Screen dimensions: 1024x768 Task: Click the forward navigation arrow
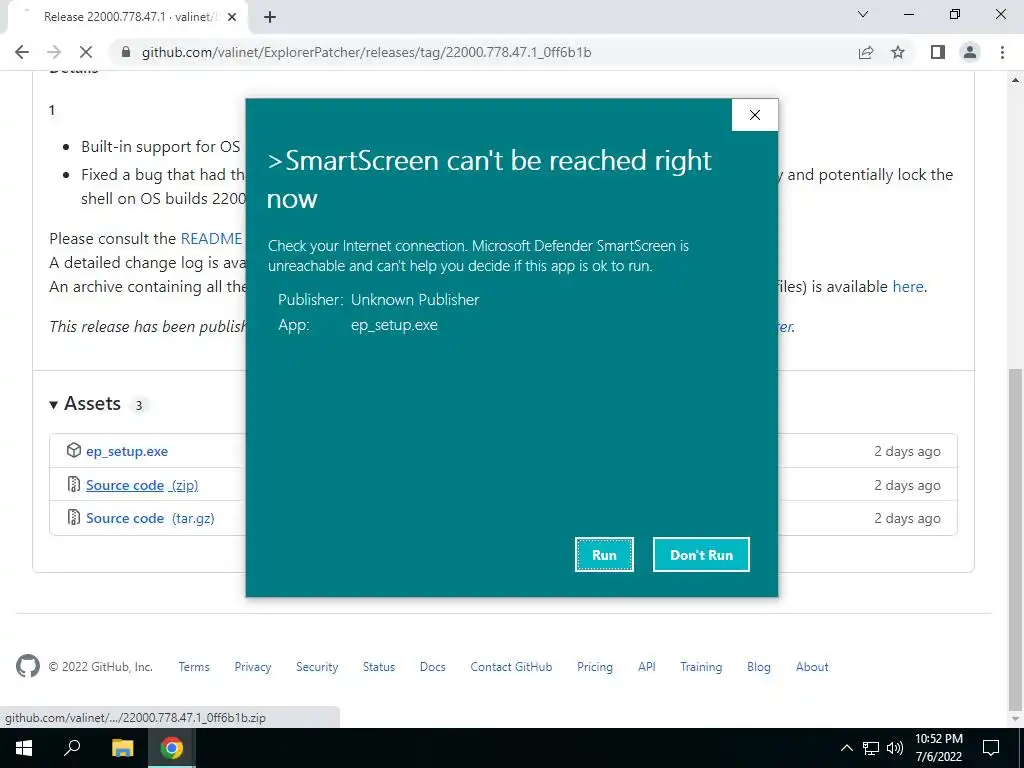click(x=54, y=52)
